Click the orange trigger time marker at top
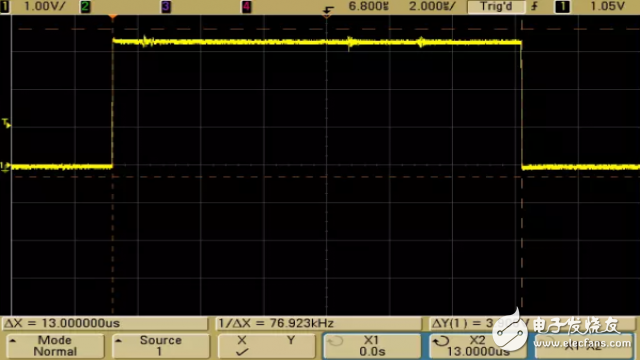640x360 pixels. click(x=113, y=17)
